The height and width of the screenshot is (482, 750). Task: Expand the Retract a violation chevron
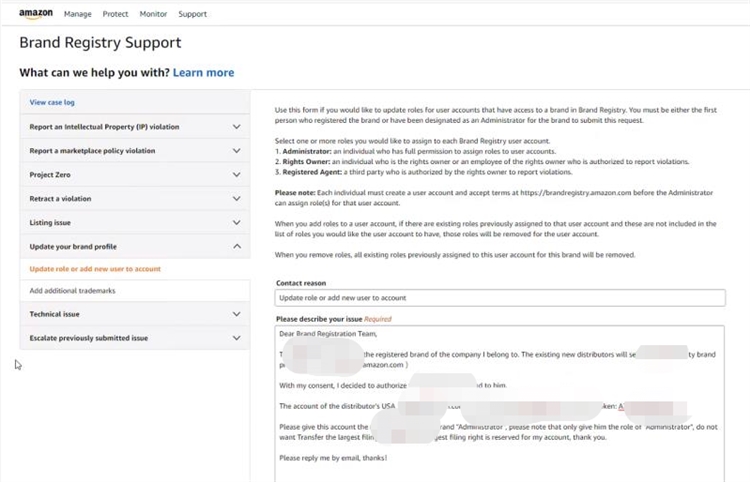click(236, 198)
